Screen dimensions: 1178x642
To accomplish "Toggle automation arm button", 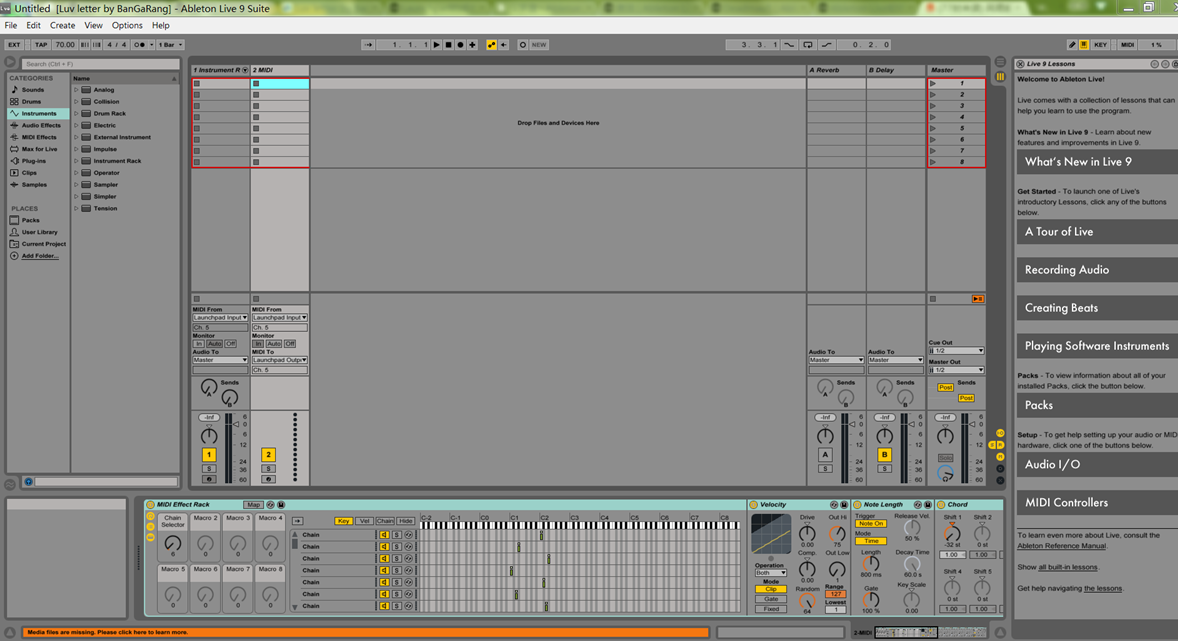I will click(x=491, y=45).
